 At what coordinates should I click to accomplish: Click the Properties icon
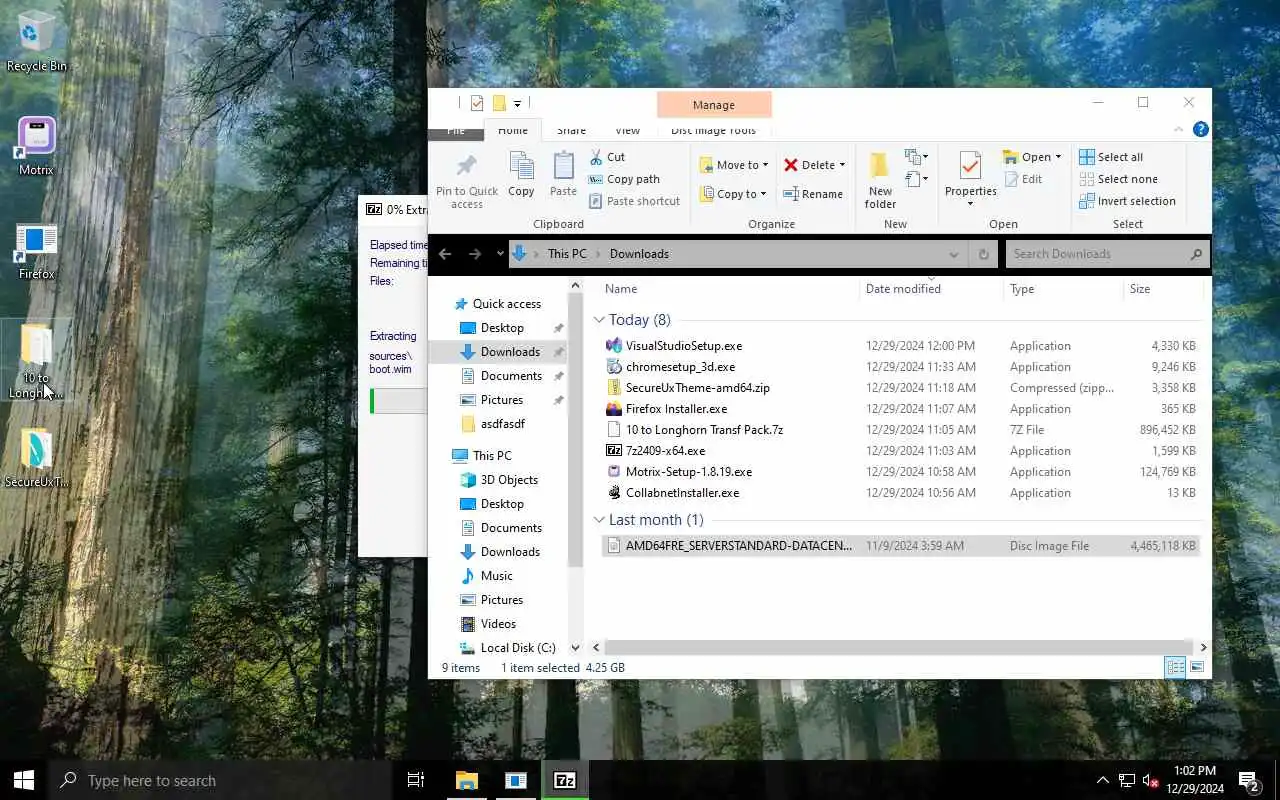(970, 166)
